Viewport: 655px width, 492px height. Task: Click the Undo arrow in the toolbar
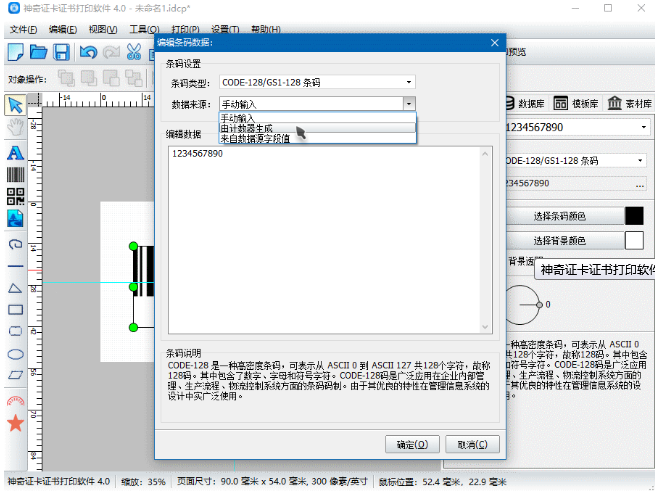click(88, 52)
